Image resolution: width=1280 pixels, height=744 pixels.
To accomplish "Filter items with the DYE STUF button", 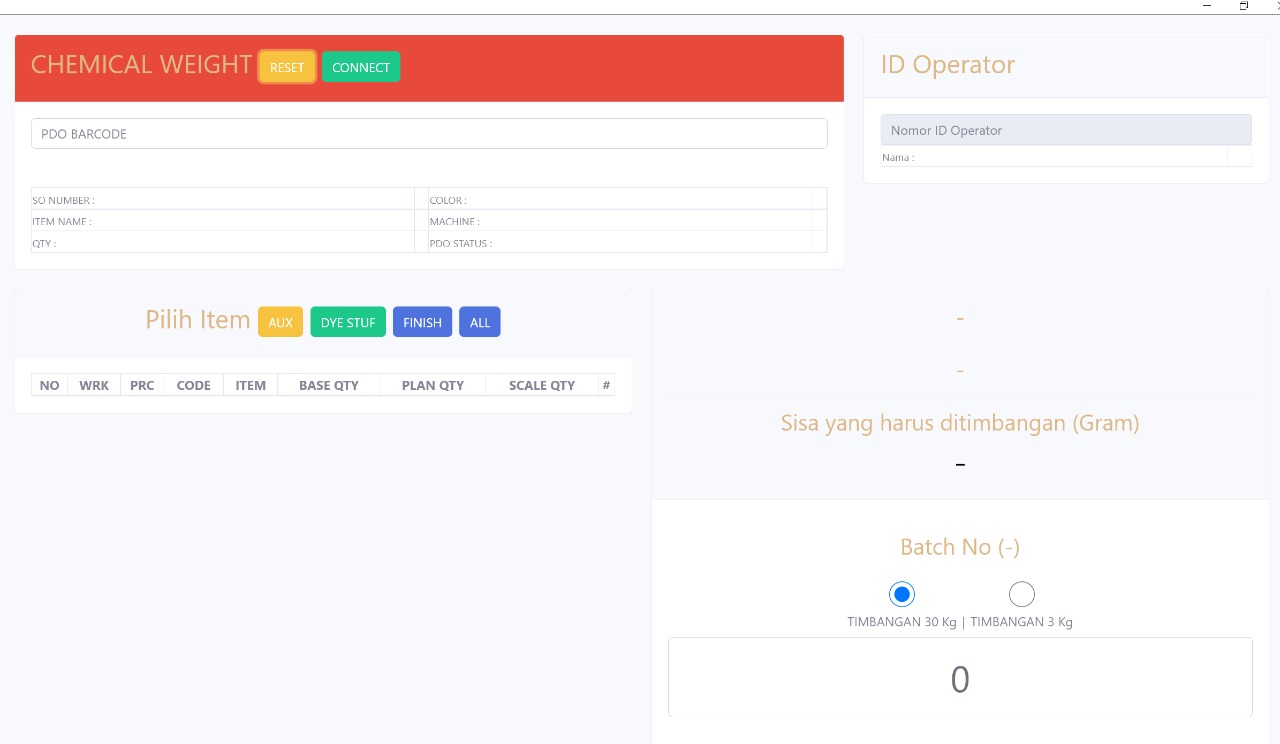I will [x=348, y=322].
